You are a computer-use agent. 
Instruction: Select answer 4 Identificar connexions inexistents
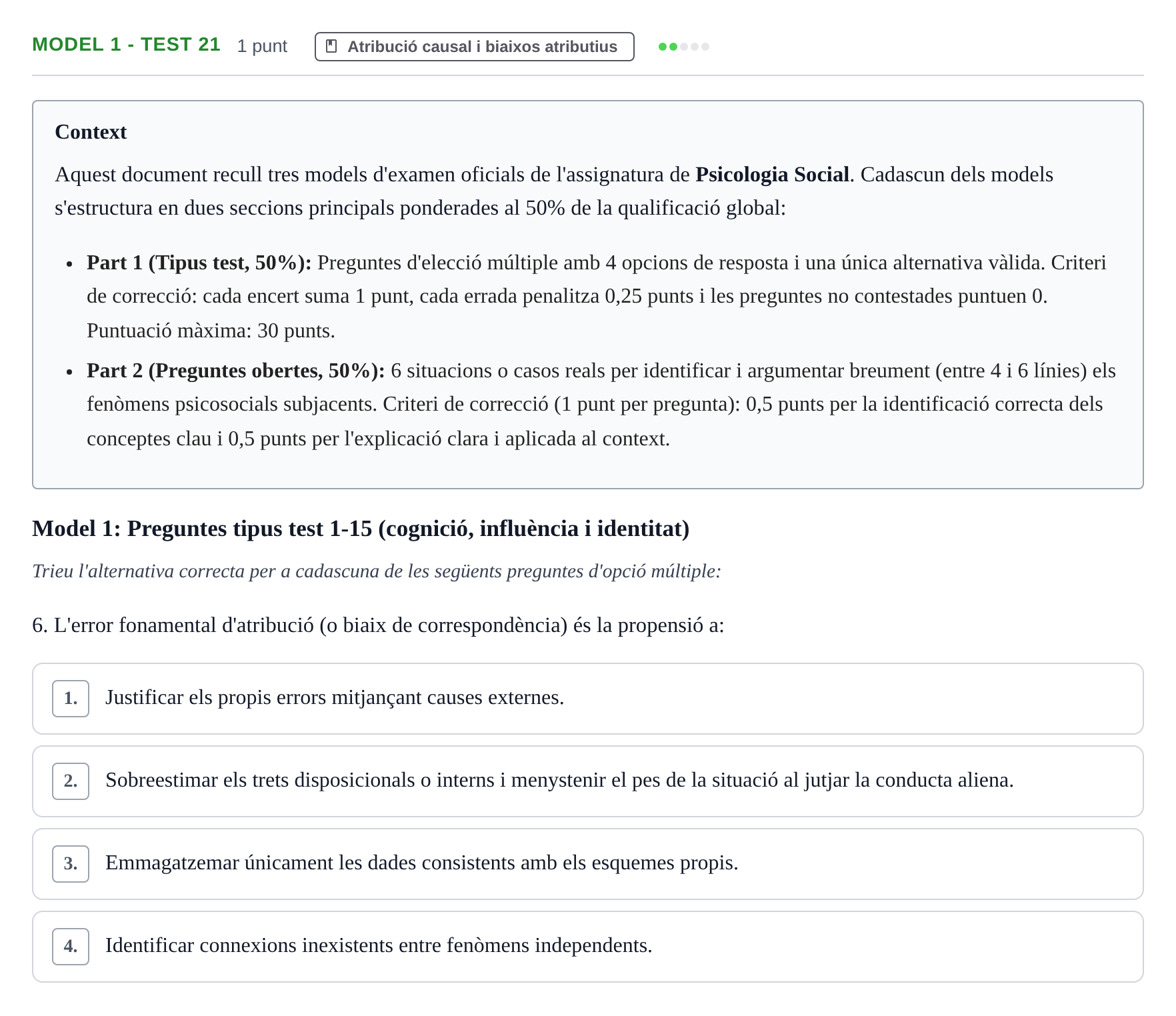588,947
